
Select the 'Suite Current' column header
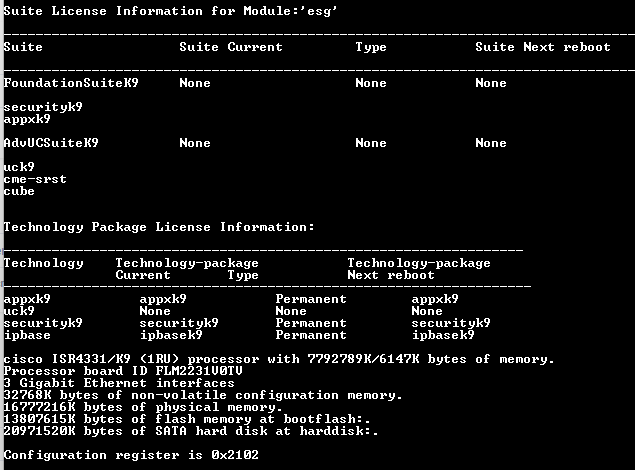click(231, 47)
